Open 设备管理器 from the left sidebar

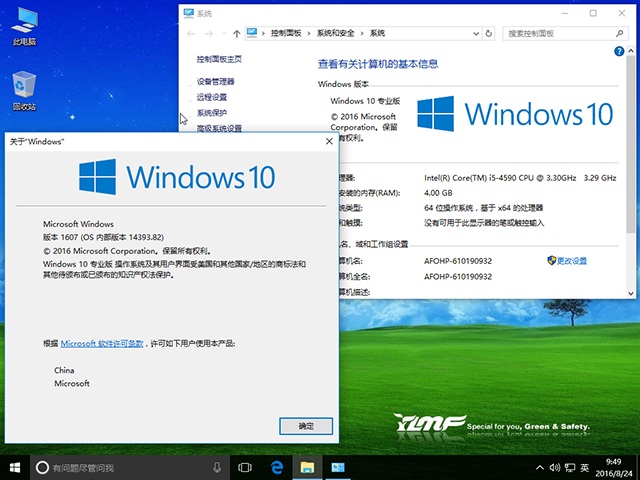tap(215, 81)
